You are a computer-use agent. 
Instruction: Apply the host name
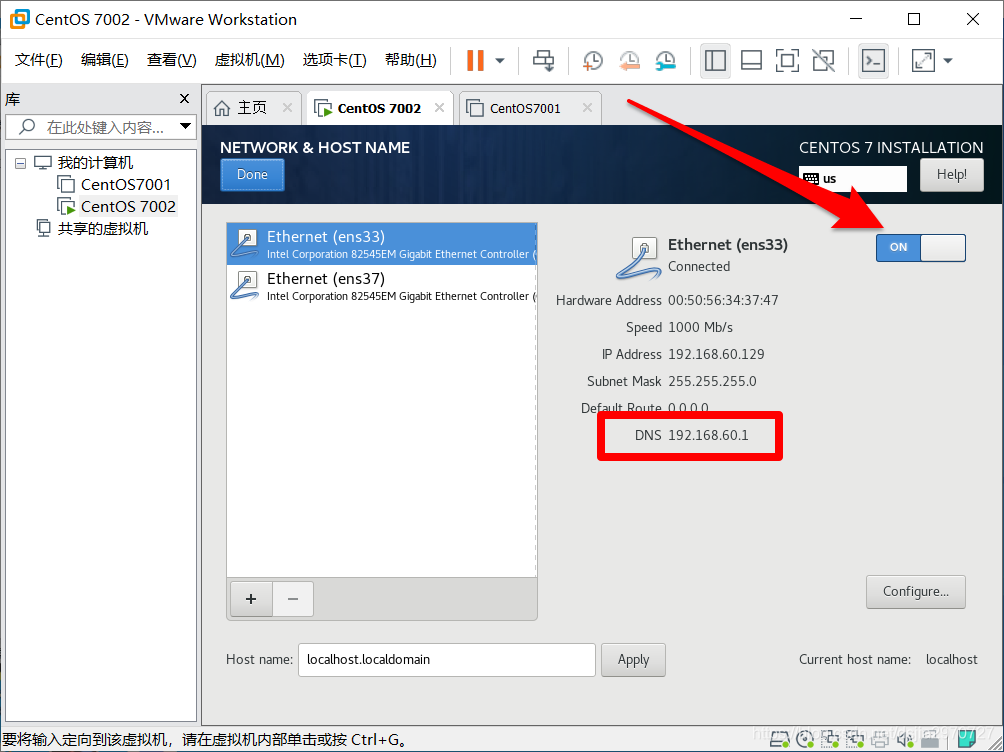pos(633,660)
